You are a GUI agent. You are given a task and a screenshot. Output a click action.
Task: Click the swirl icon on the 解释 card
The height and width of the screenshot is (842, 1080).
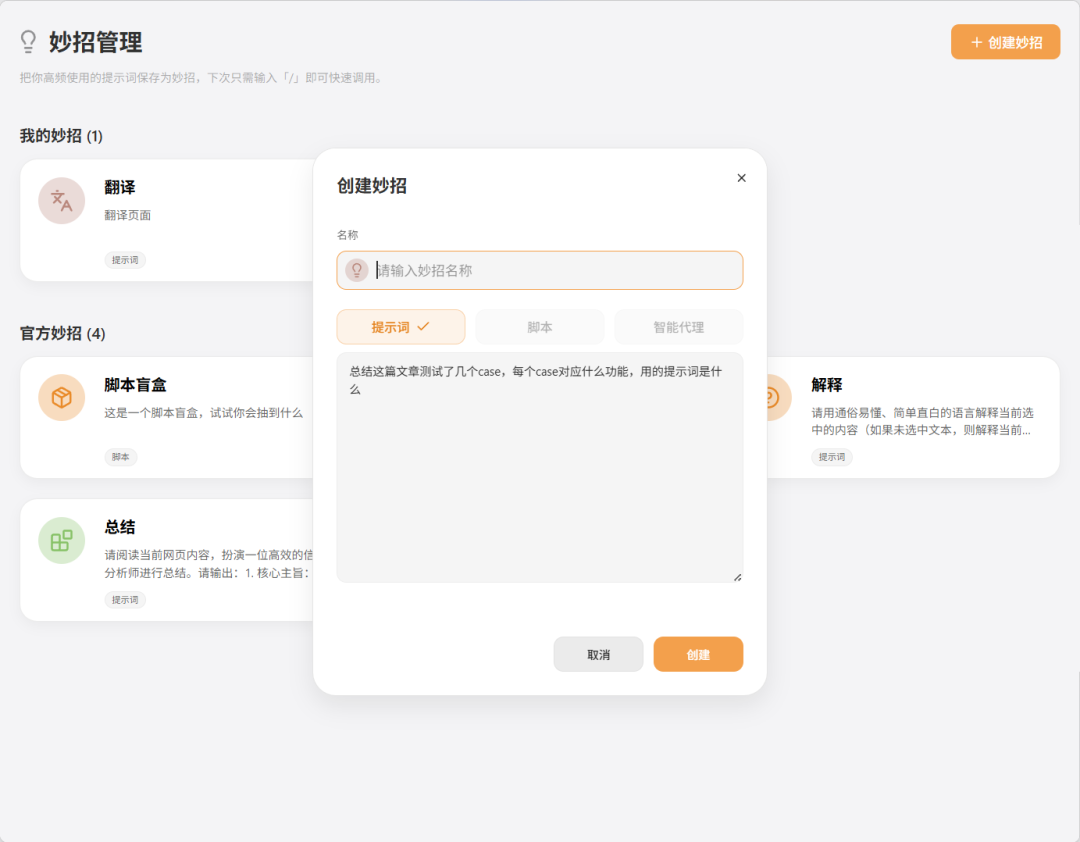point(772,397)
